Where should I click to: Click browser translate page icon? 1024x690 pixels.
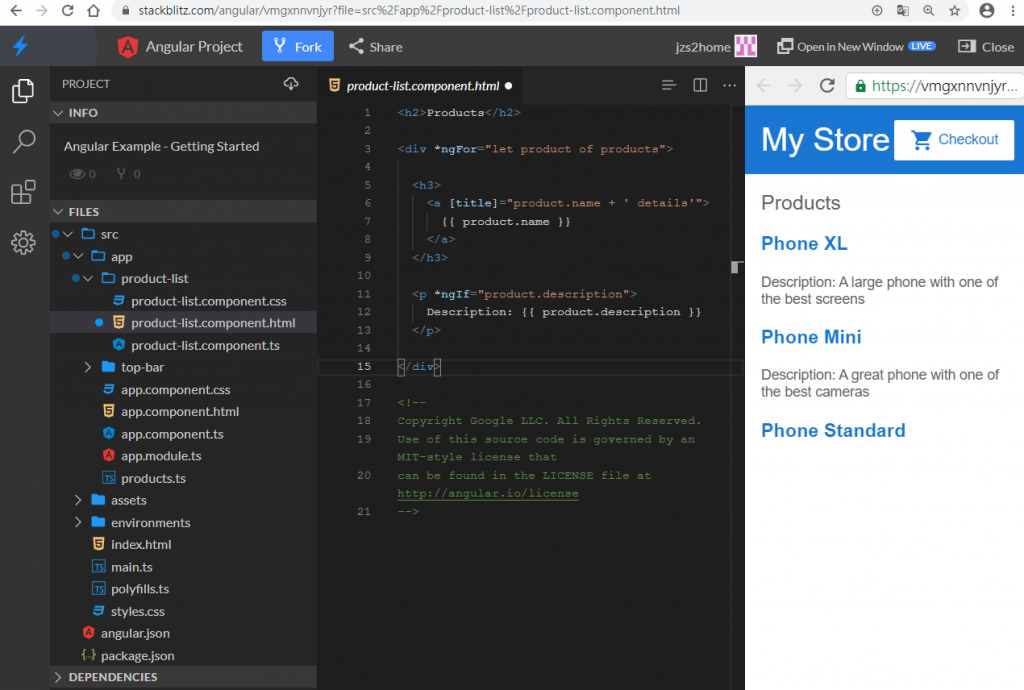click(903, 10)
